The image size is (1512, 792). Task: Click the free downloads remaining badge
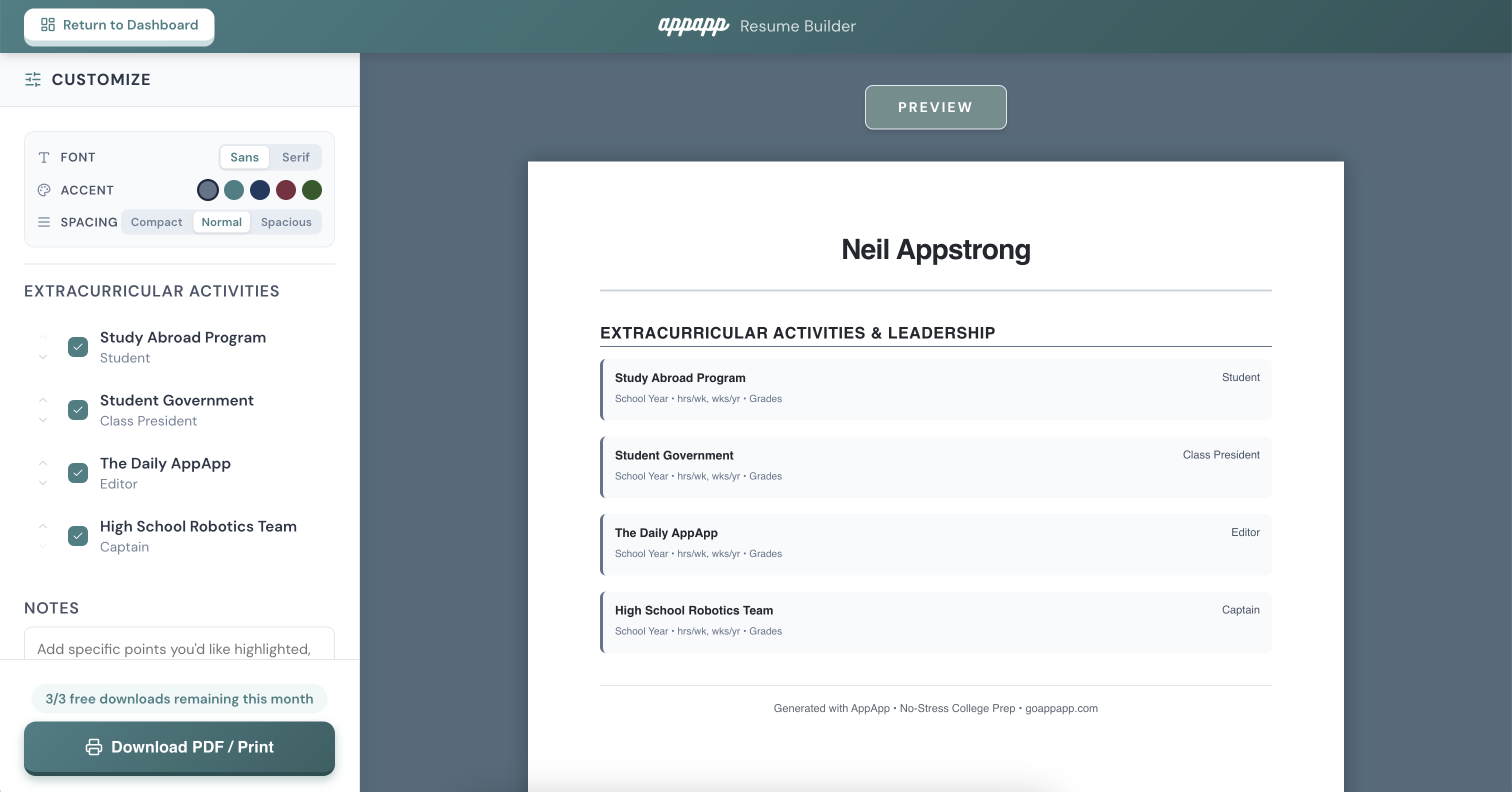[x=179, y=698]
